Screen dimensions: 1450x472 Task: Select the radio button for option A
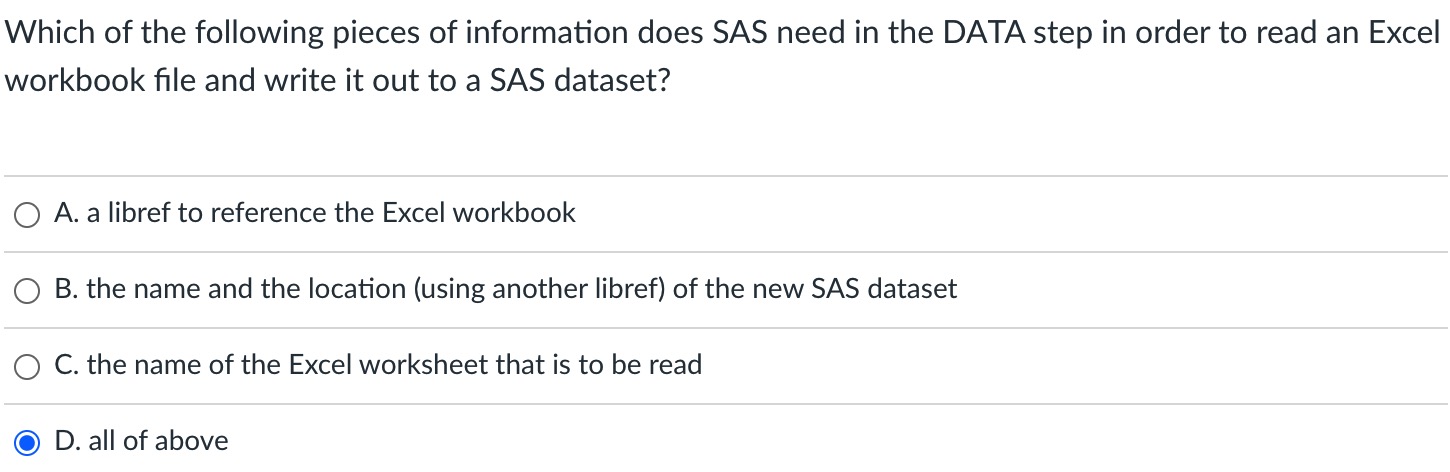click(x=27, y=215)
